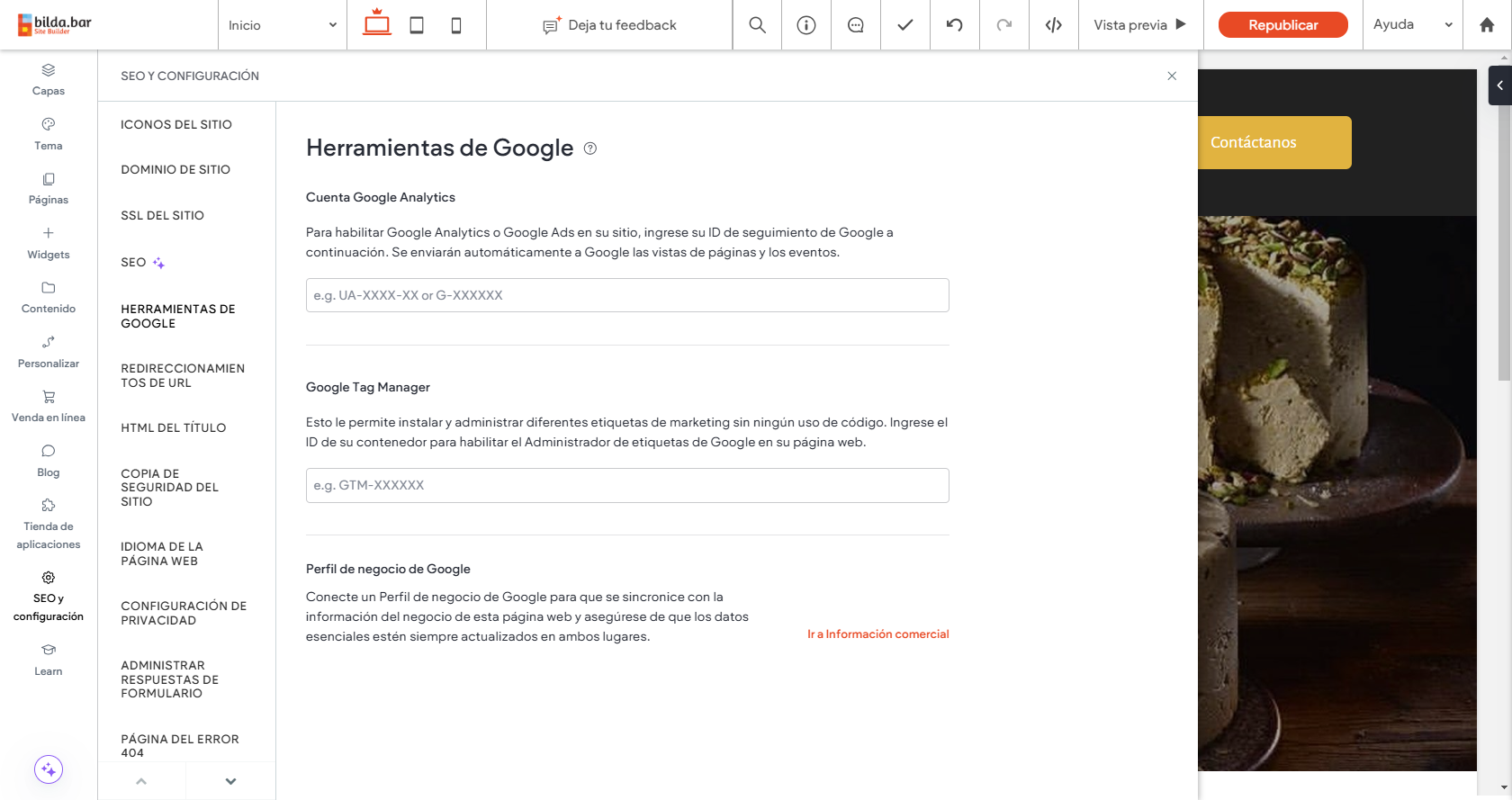Open Configuración de privacidad settings

click(184, 613)
